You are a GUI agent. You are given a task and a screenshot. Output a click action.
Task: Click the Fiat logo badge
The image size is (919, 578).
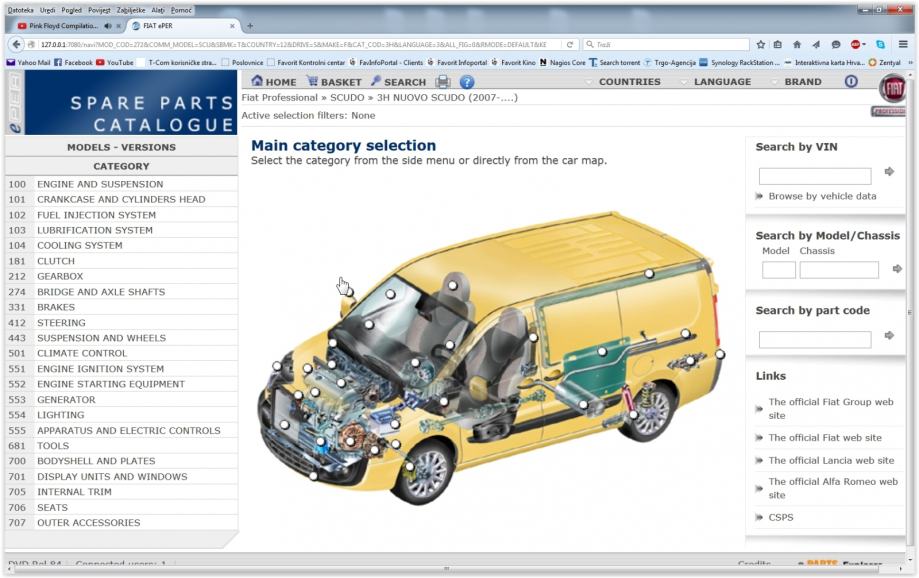[892, 89]
